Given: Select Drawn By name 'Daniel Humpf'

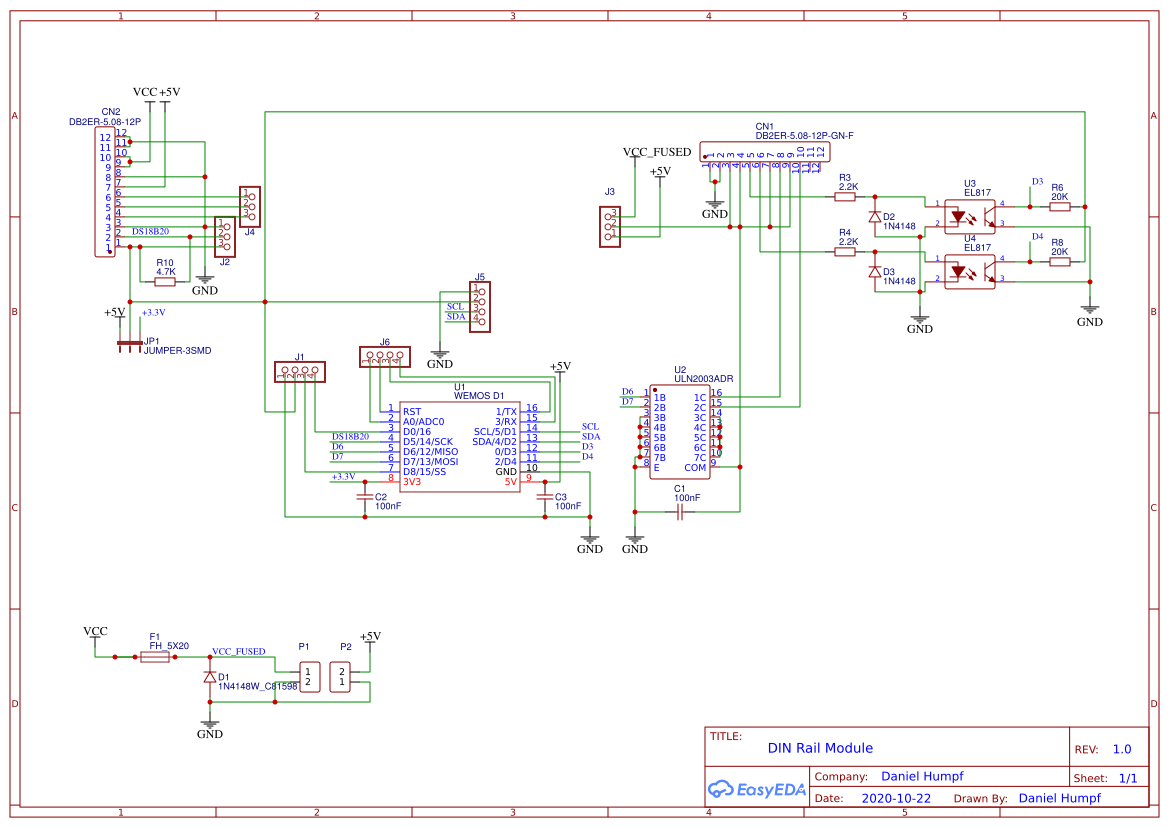Looking at the screenshot, I should tap(1059, 798).
